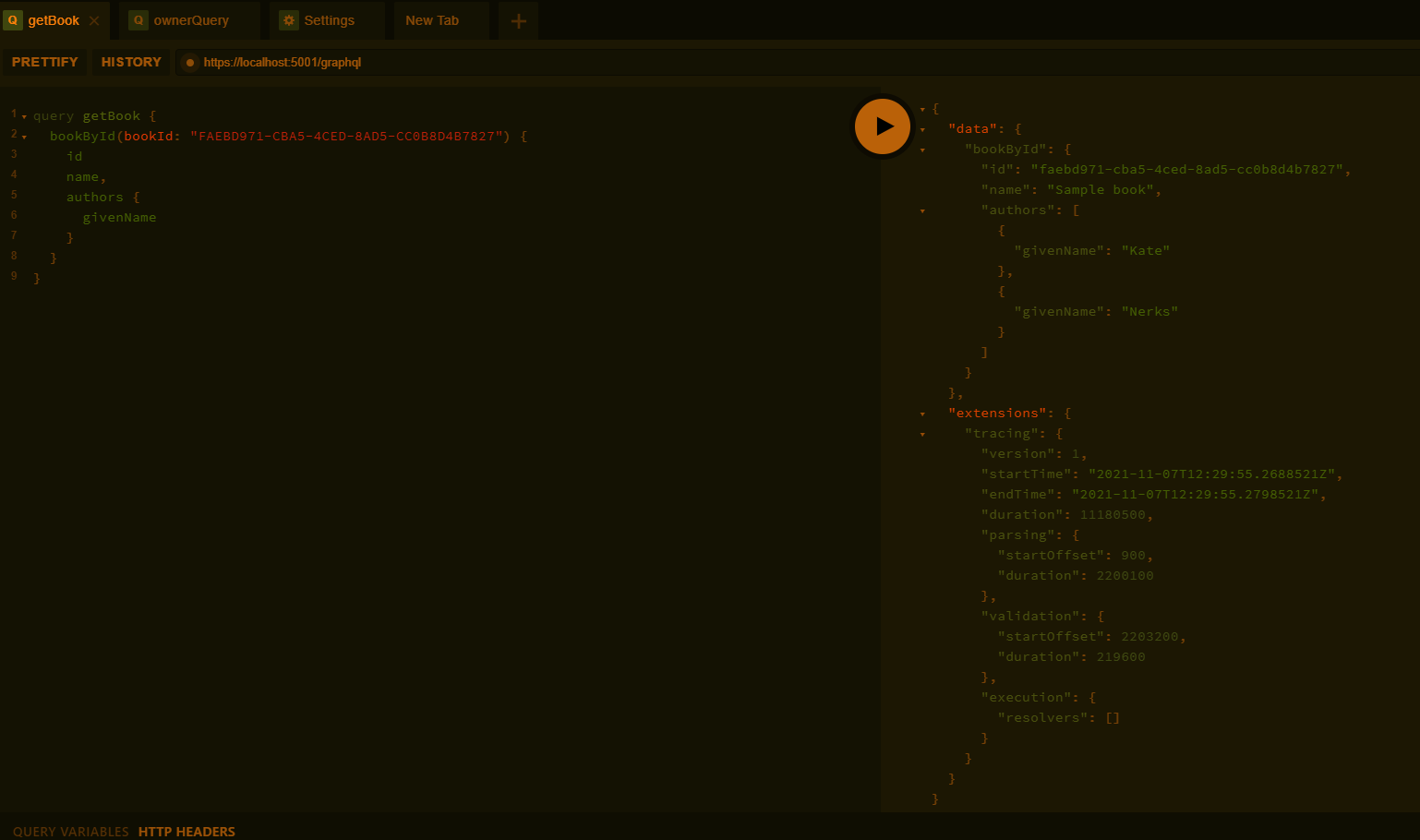The image size is (1420, 840).
Task: Click the id field on line 3
Action: tap(75, 156)
